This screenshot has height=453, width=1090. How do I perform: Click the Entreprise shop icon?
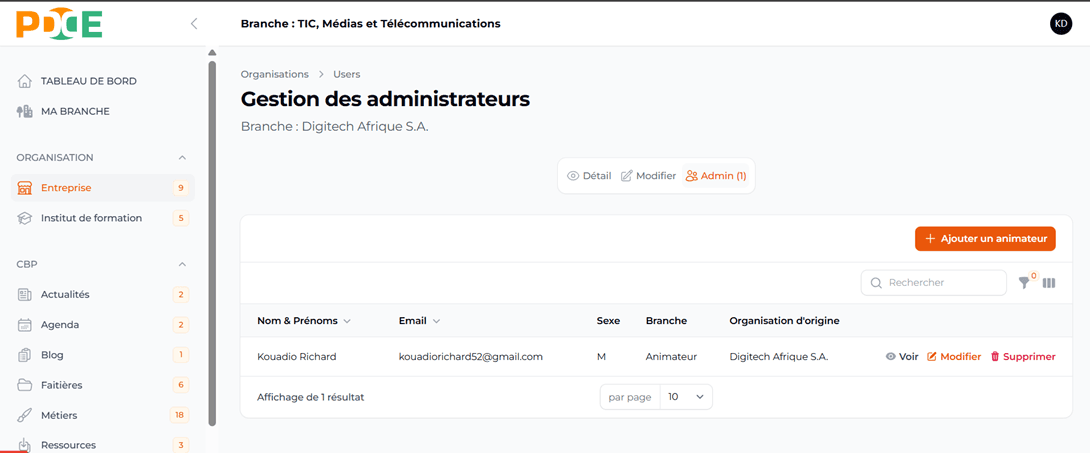click(24, 188)
